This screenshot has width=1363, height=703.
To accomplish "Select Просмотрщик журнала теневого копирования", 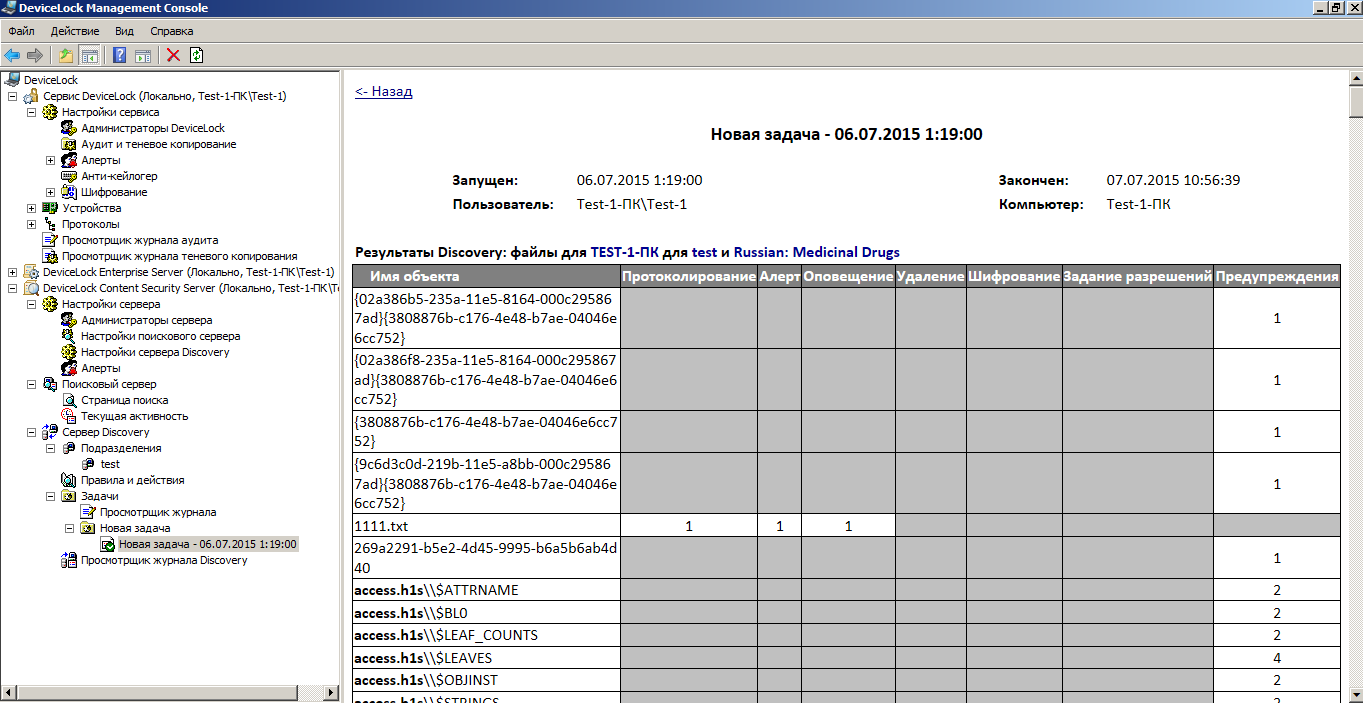I will click(x=179, y=256).
